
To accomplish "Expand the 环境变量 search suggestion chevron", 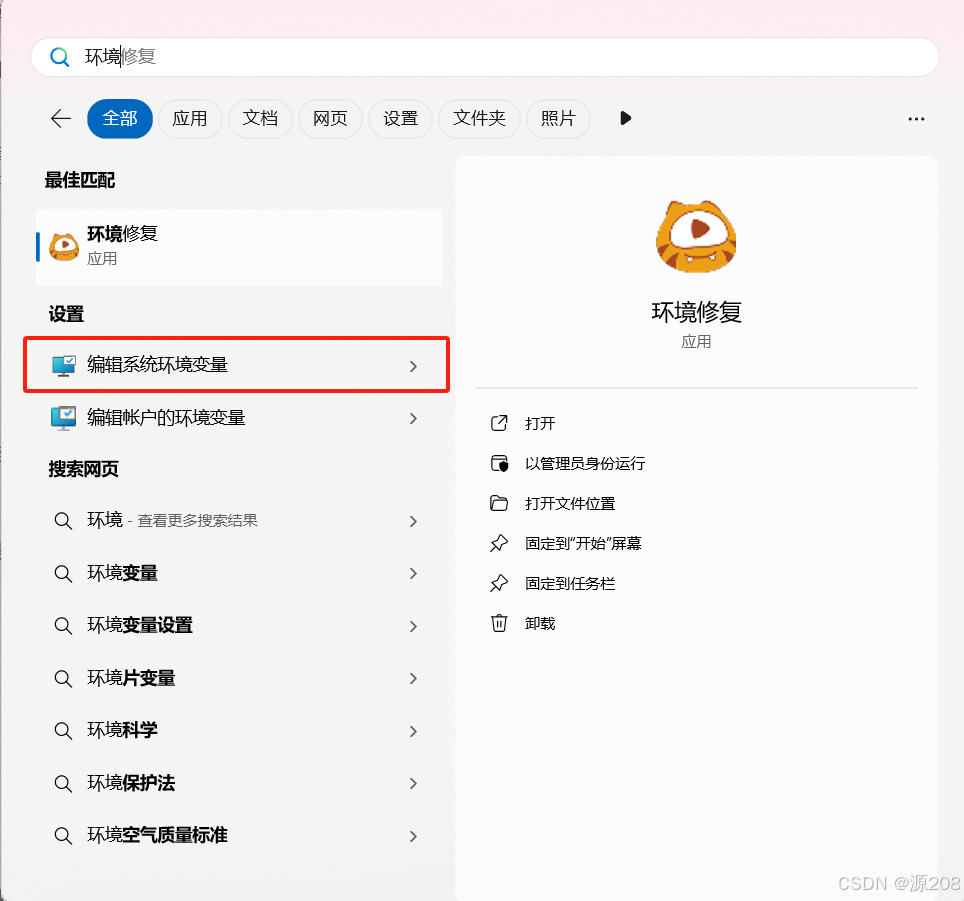I will pos(413,573).
